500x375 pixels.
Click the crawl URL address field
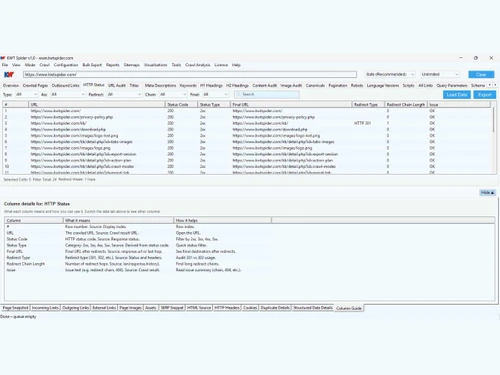tap(190, 74)
